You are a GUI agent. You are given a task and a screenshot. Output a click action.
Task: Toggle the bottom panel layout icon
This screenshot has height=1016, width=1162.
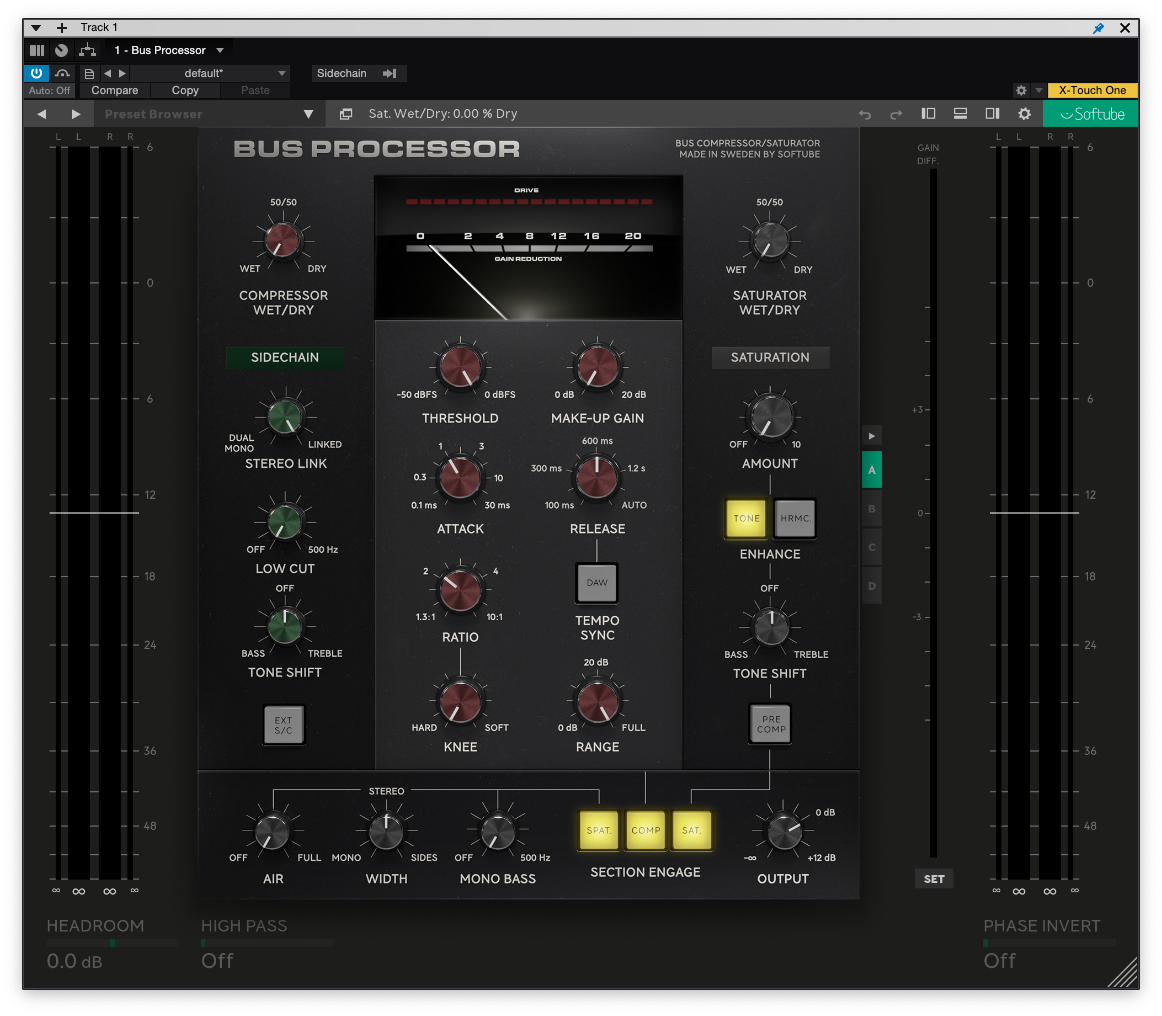[x=960, y=113]
